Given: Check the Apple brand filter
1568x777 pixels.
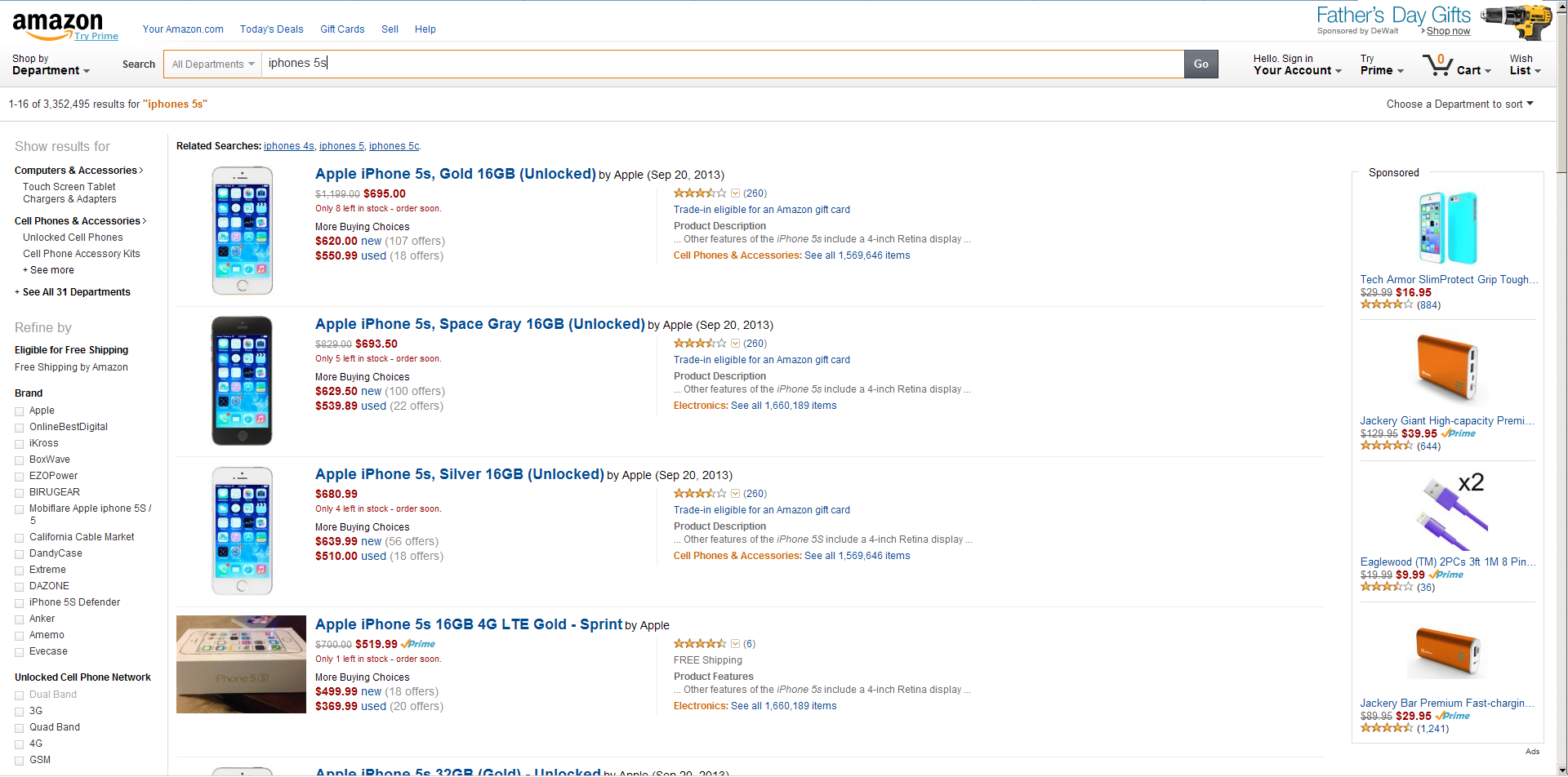Looking at the screenshot, I should click(20, 411).
